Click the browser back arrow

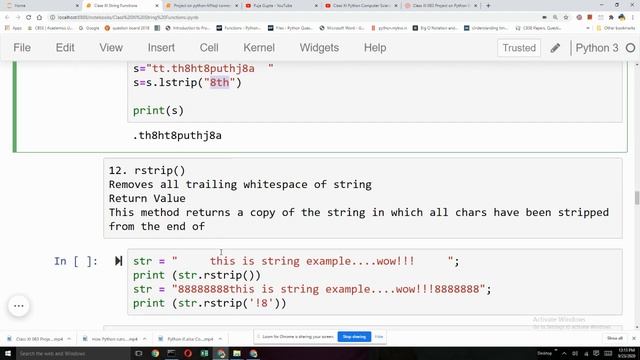7,18
